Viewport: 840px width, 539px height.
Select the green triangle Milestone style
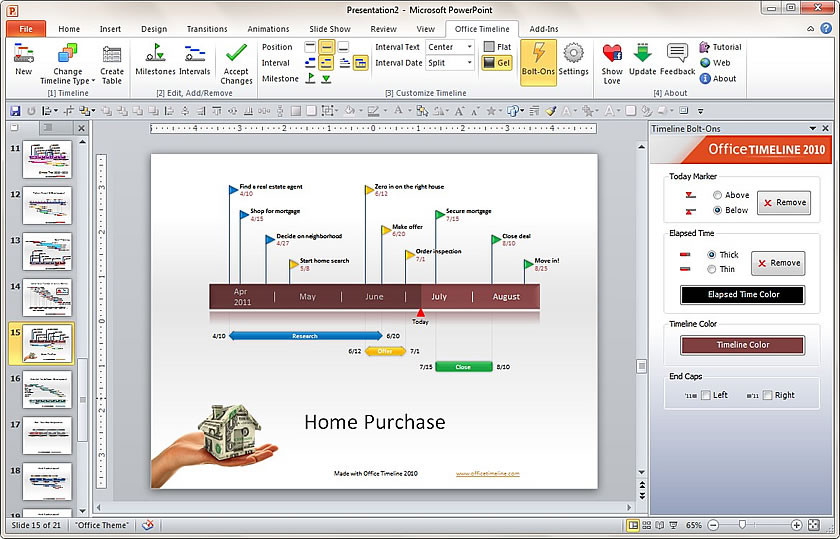326,79
